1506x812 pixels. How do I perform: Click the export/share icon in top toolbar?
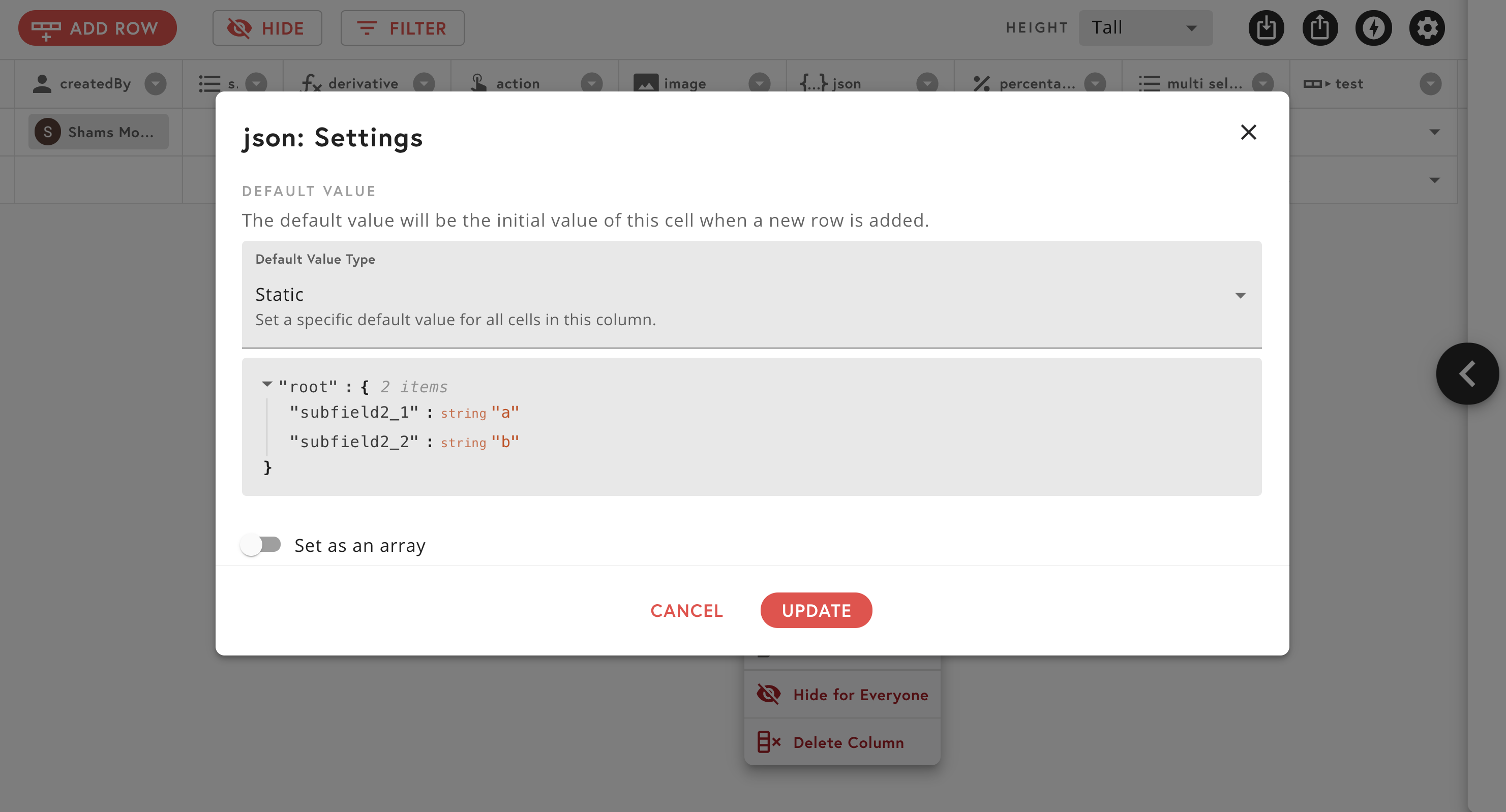coord(1320,27)
